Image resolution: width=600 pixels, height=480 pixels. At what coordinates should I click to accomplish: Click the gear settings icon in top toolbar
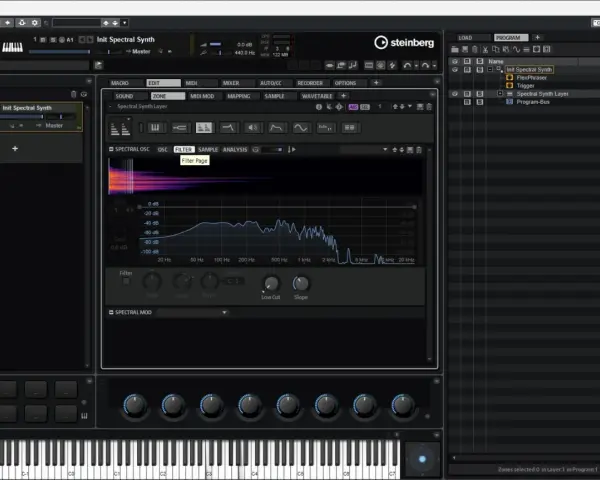[x=35, y=23]
